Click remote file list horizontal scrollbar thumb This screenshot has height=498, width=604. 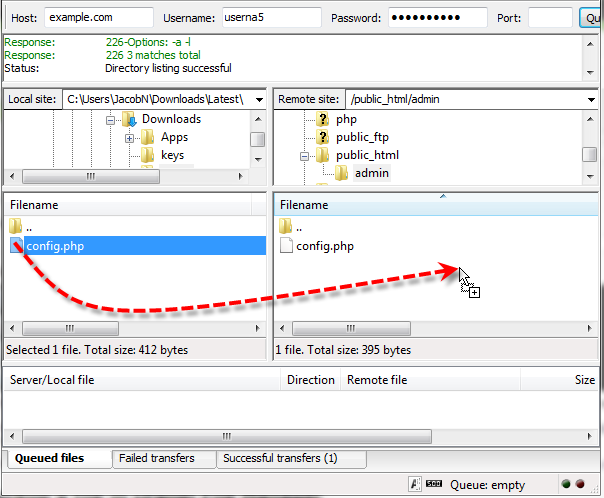(351, 329)
